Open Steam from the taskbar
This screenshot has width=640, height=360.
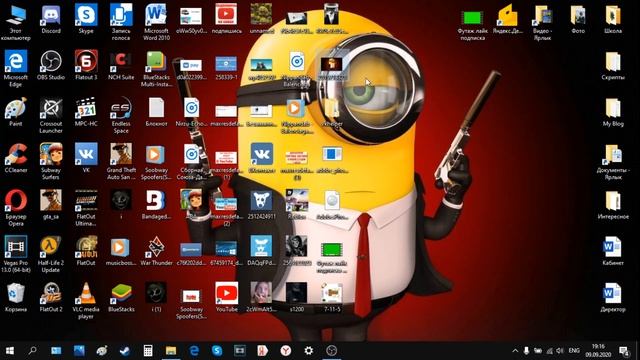click(x=124, y=350)
